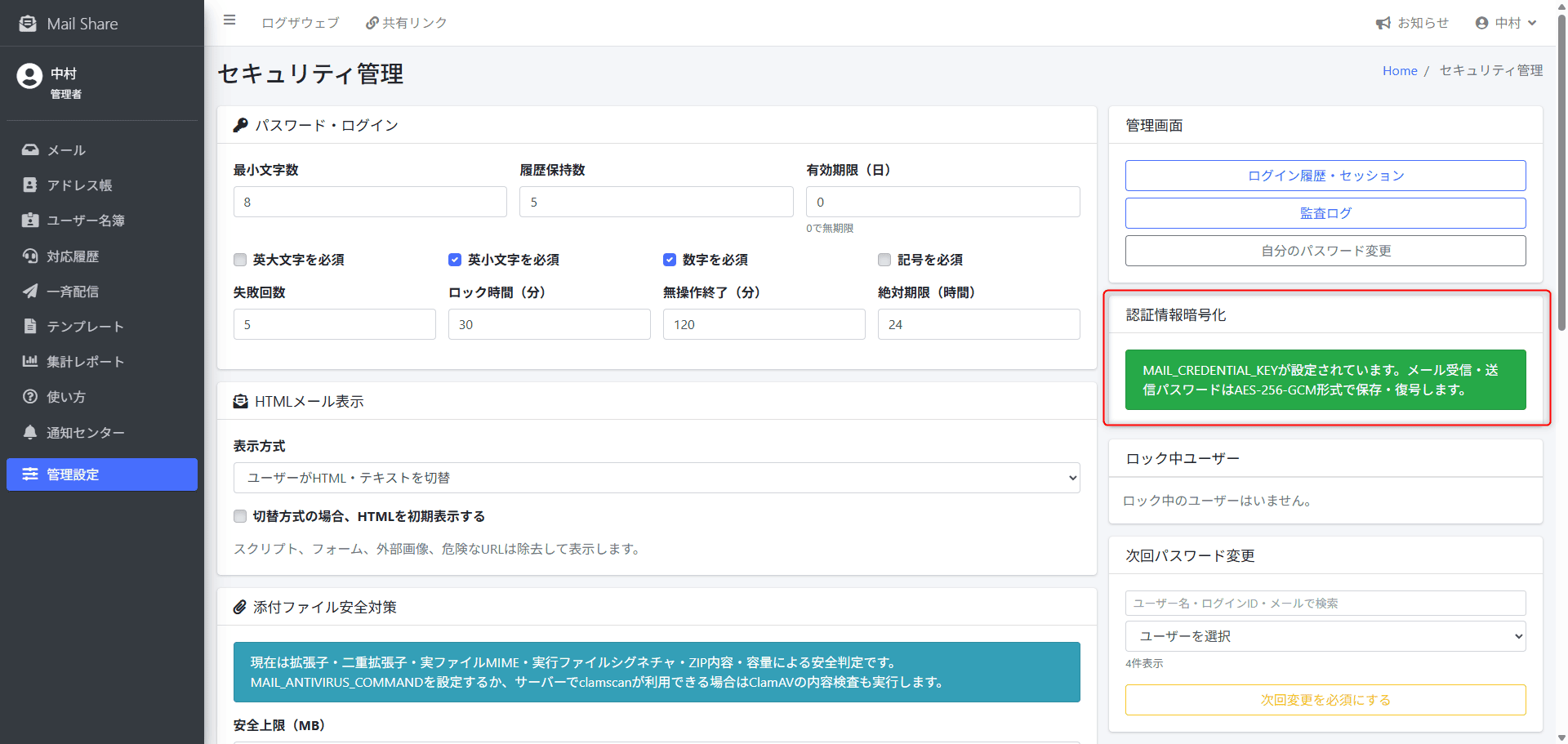Enable 英大文字を必須 checkbox
Image resolution: width=1568 pixels, height=744 pixels.
240,260
